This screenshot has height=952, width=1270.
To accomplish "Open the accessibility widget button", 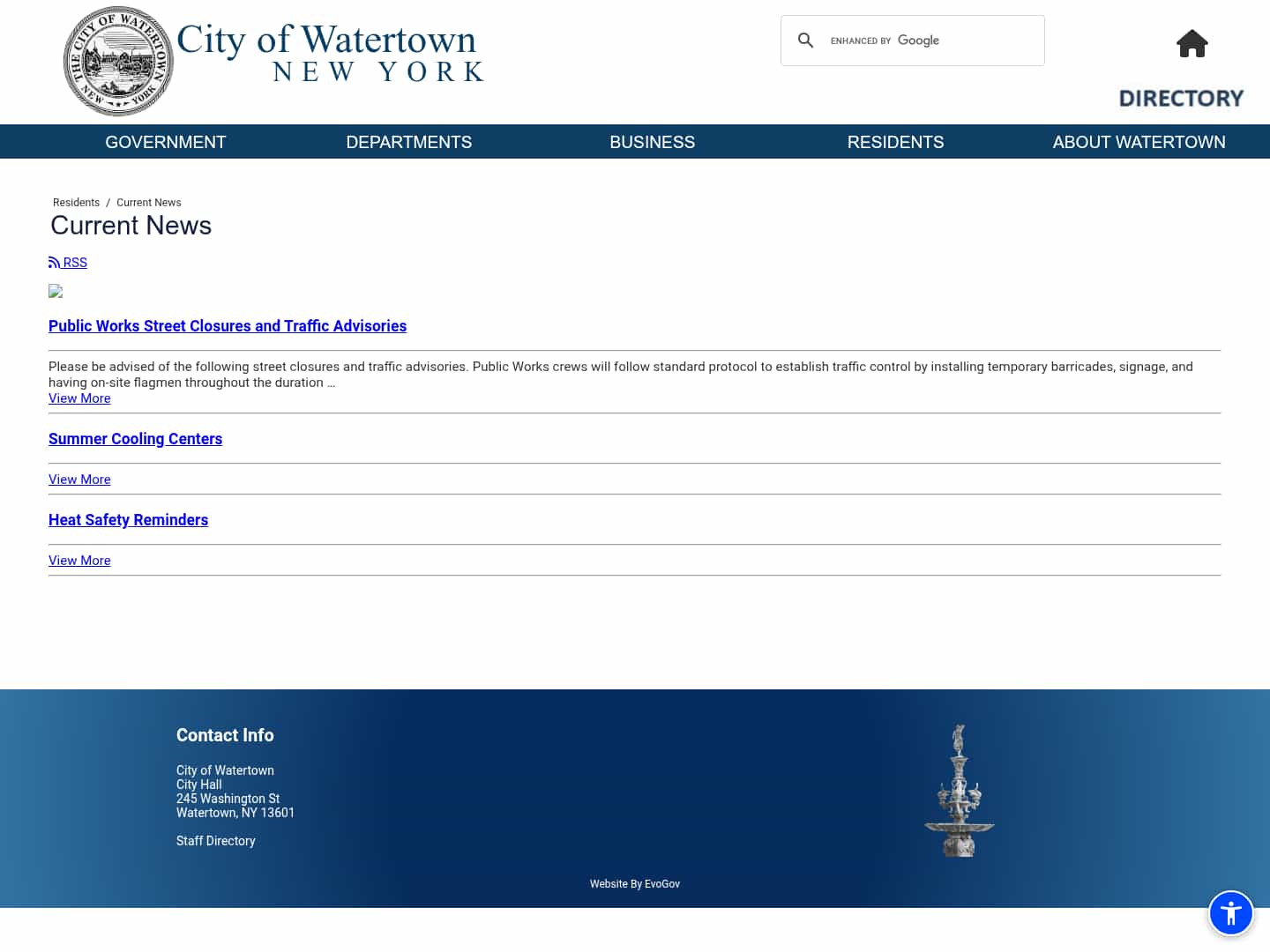I will coord(1231,913).
